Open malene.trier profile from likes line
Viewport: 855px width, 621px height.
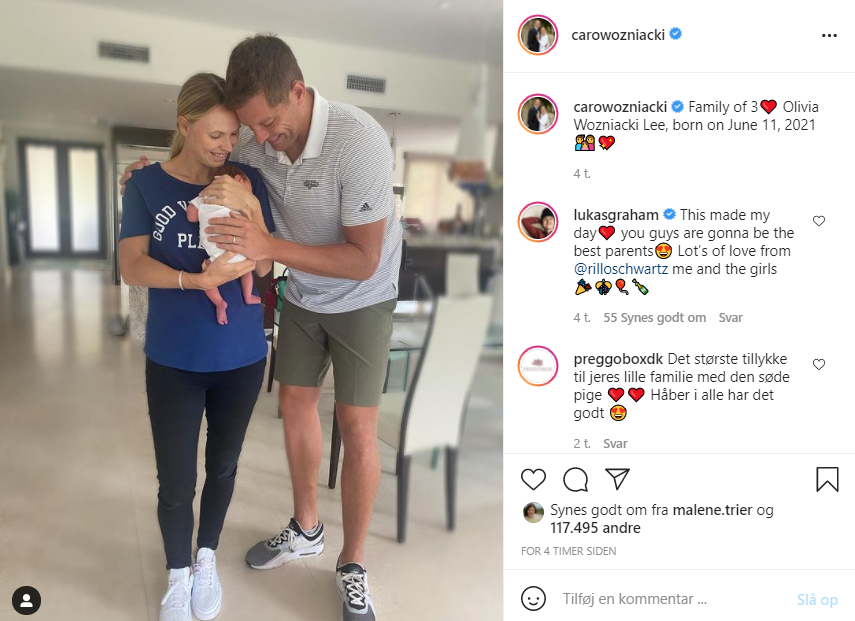coord(712,510)
